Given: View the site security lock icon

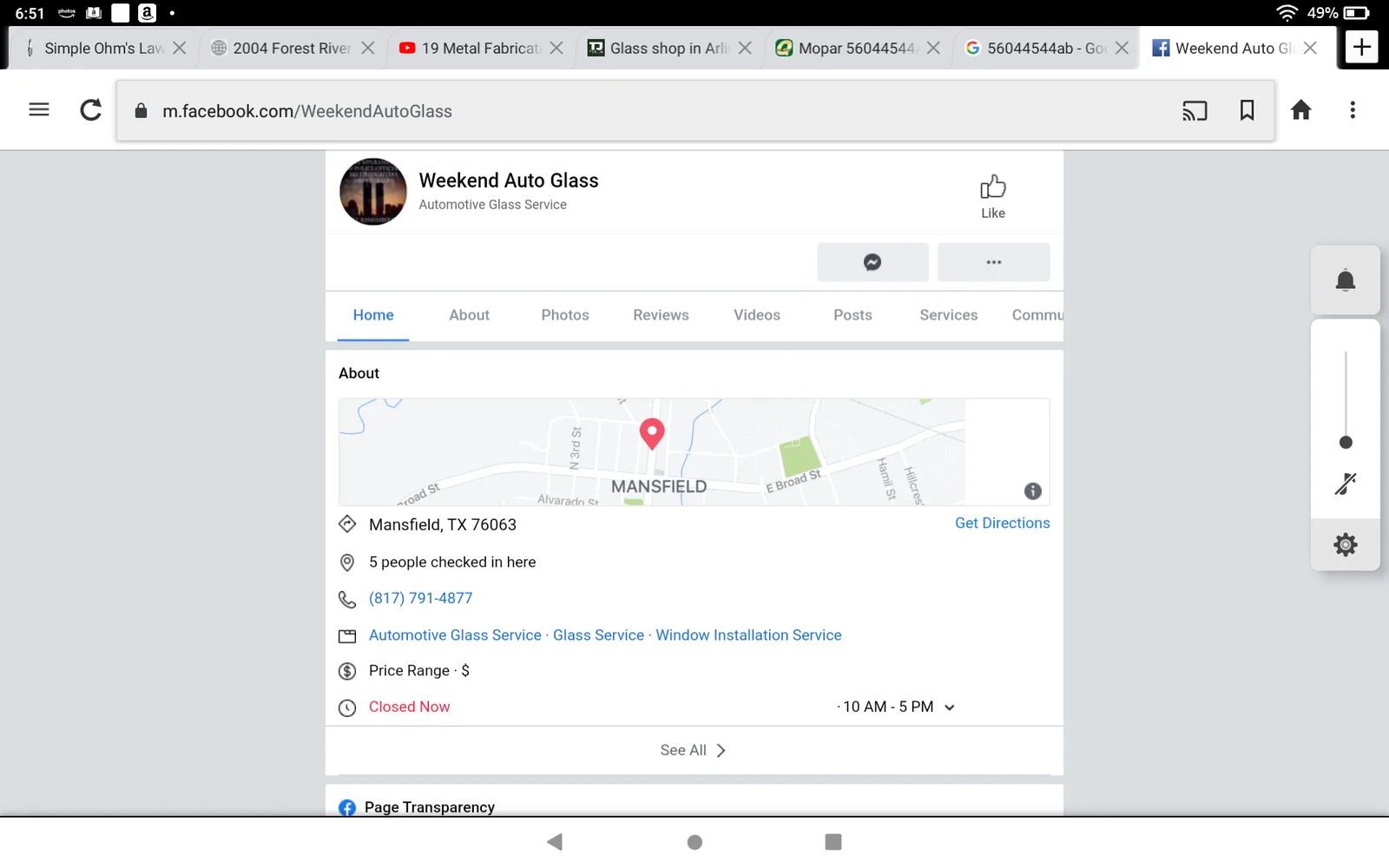Looking at the screenshot, I should pyautogui.click(x=142, y=110).
